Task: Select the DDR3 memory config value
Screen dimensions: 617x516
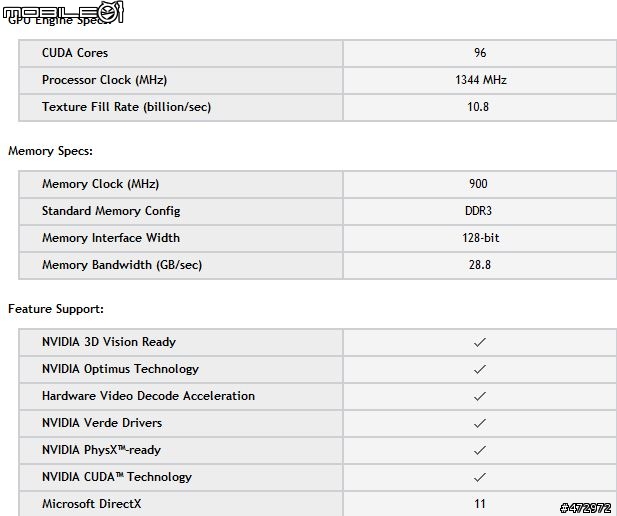Action: pos(478,211)
